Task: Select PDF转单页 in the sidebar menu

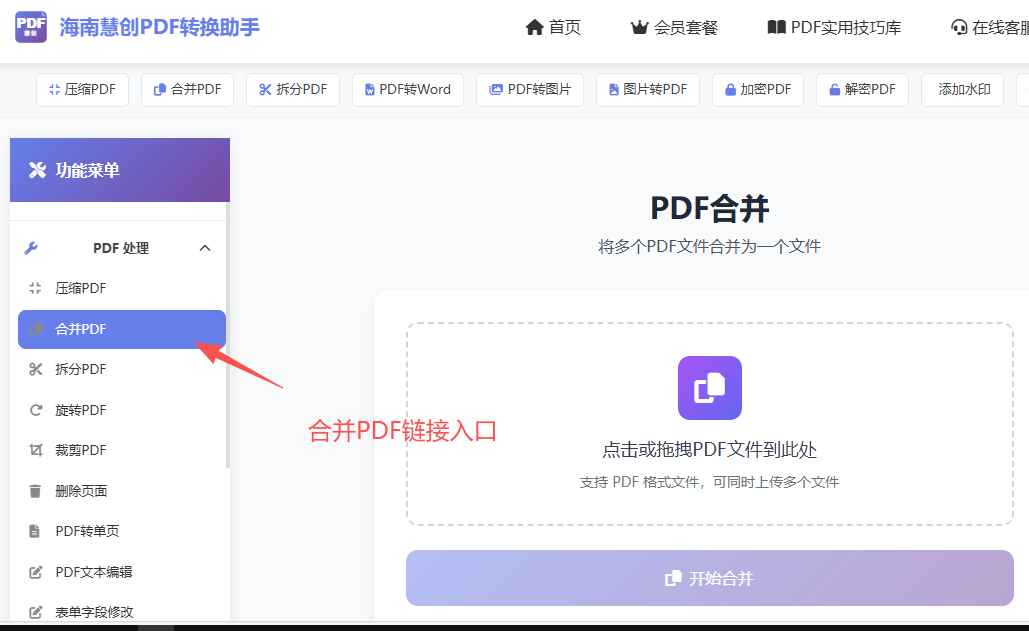Action: pos(121,531)
